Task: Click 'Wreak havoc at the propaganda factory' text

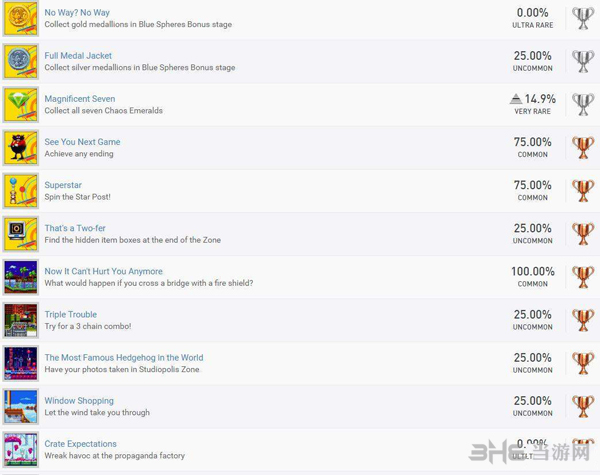Action: [114, 456]
